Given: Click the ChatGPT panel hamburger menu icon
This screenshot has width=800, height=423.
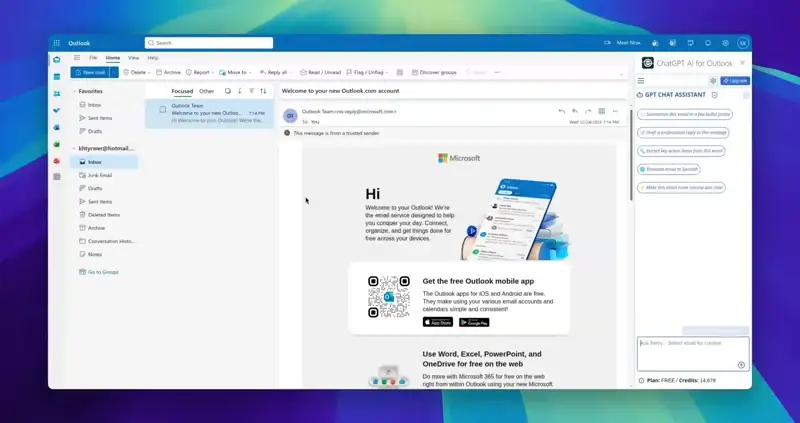Looking at the screenshot, I should click(641, 80).
